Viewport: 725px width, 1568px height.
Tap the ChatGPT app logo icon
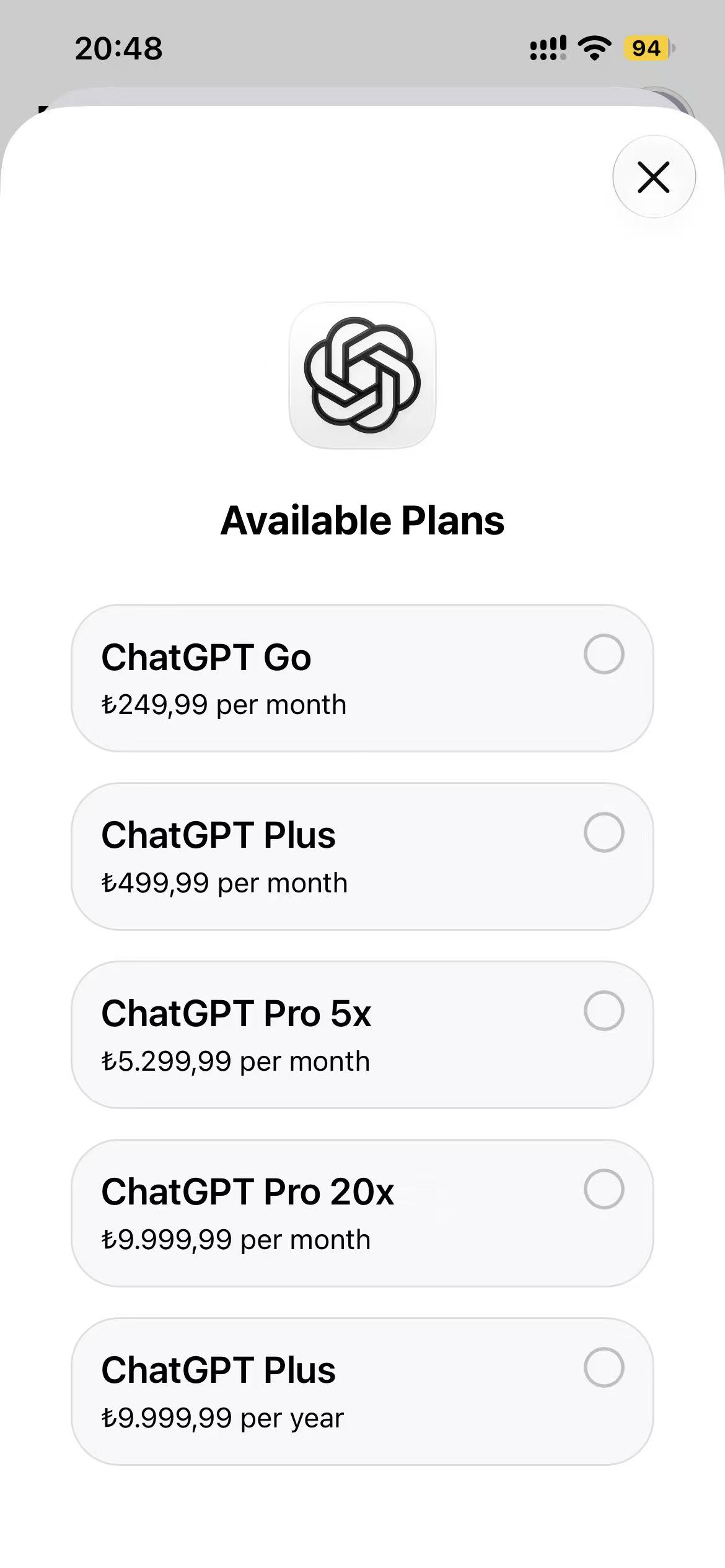tap(362, 375)
